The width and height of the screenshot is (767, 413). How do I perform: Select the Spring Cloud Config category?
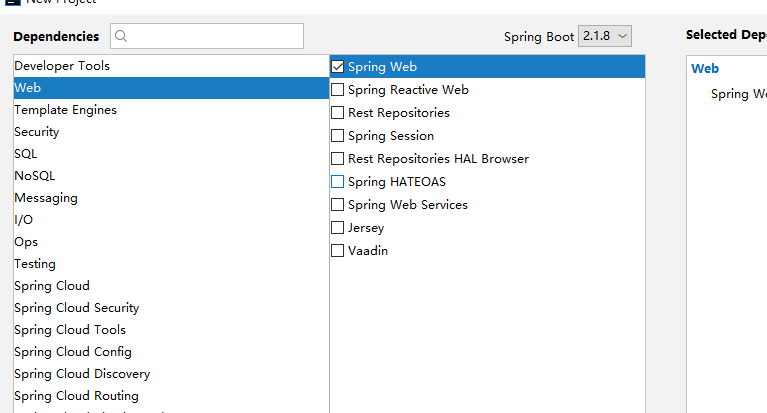171,352
